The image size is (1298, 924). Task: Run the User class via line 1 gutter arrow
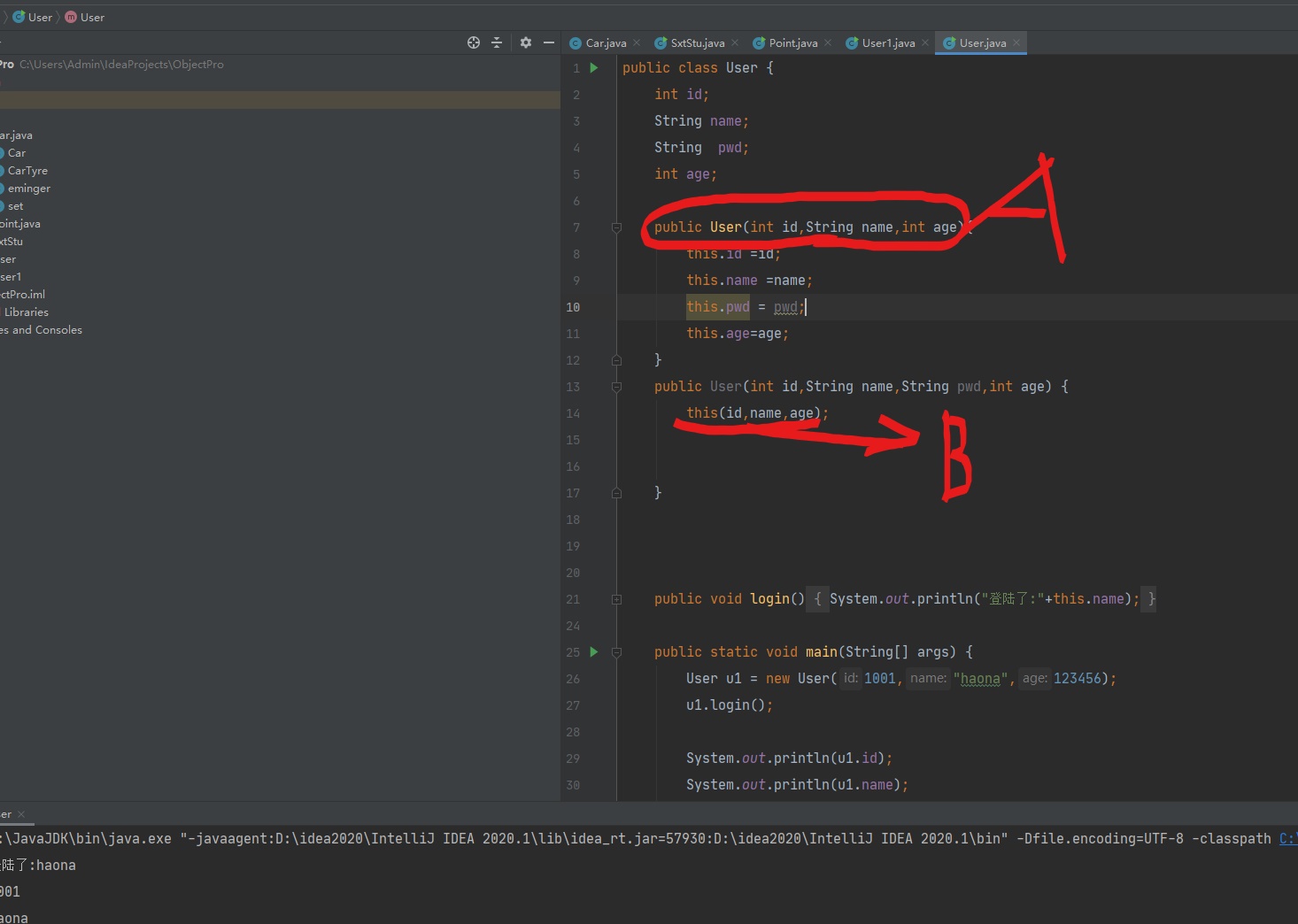594,68
